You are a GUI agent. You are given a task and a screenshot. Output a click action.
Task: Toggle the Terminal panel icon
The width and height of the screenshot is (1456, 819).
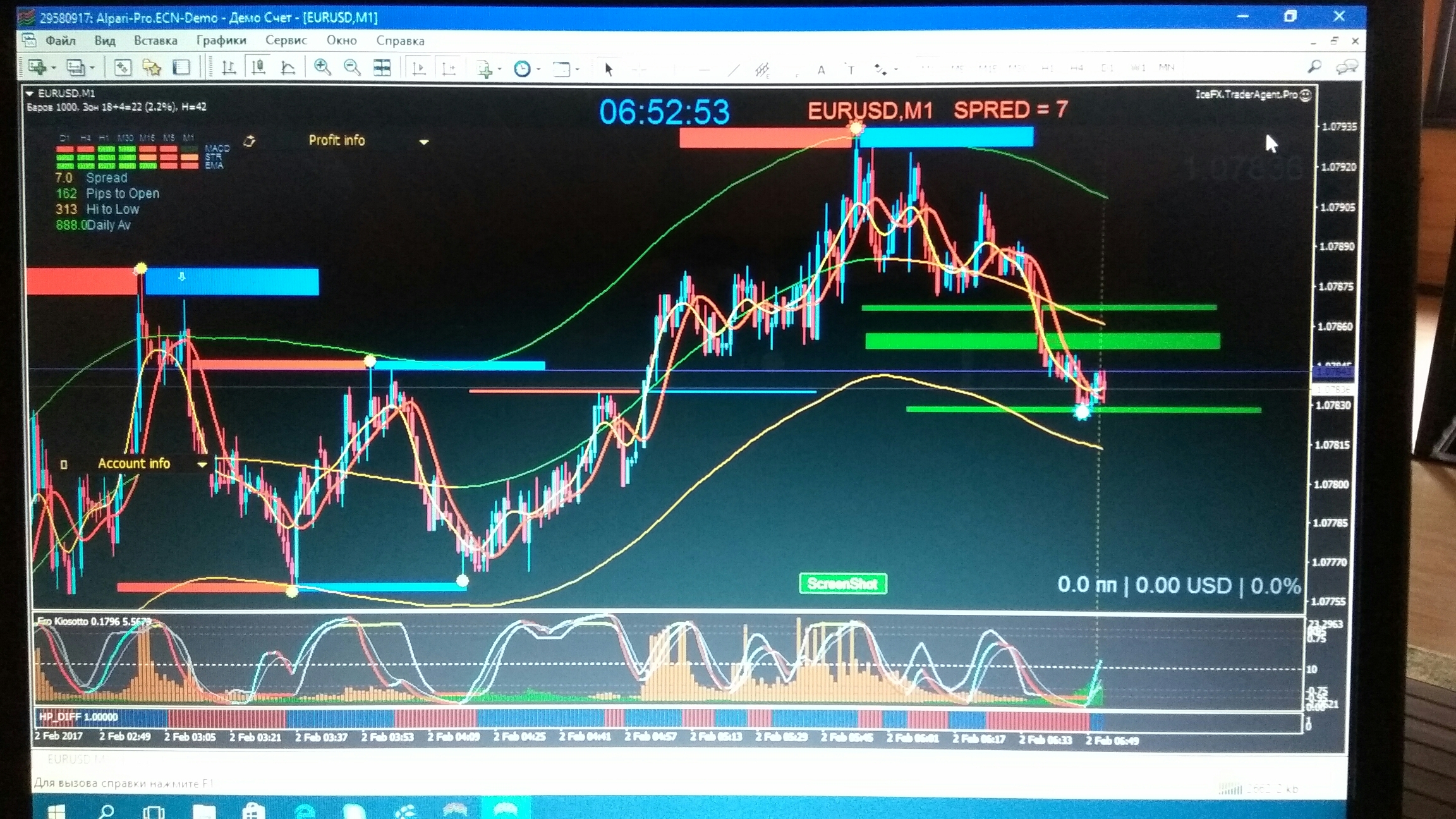click(x=181, y=67)
